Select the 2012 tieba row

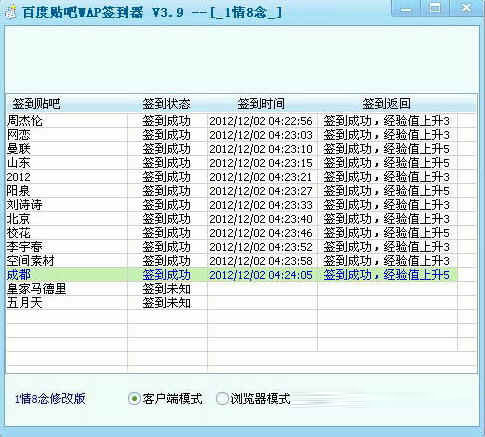(232, 177)
